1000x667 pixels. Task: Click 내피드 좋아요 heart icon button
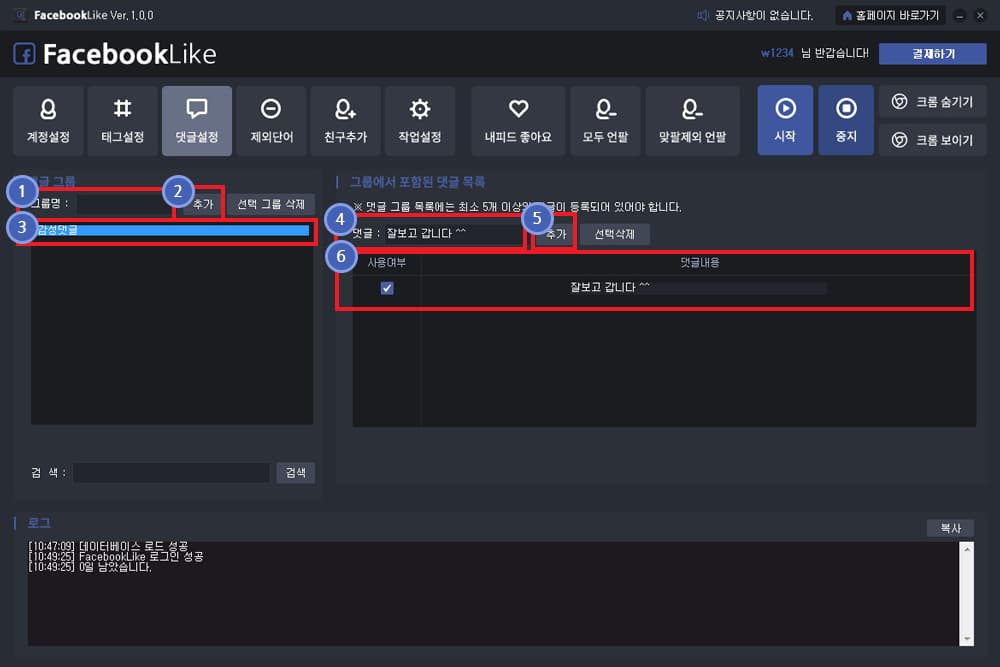(518, 121)
